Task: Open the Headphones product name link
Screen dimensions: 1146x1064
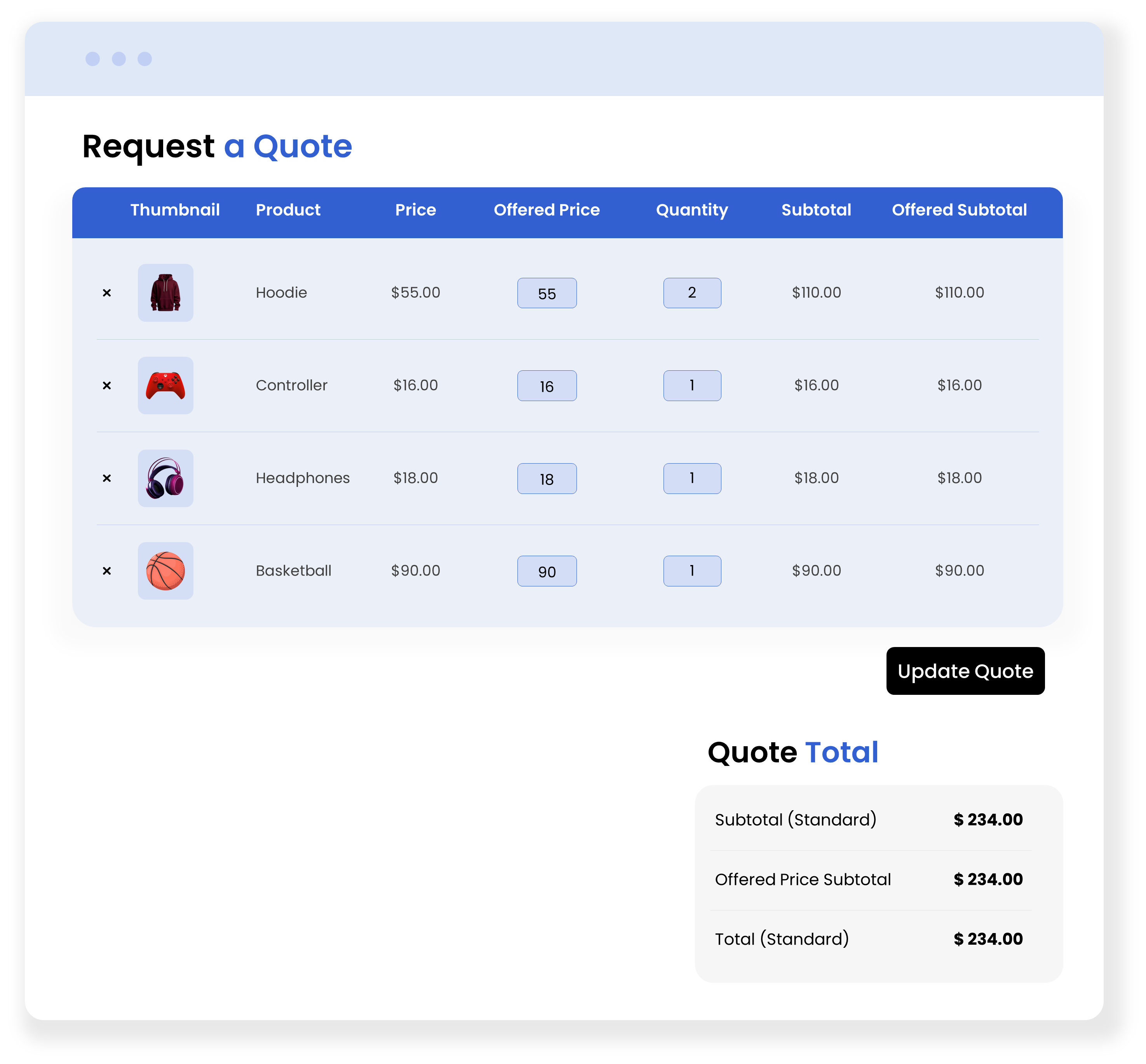Action: point(302,478)
